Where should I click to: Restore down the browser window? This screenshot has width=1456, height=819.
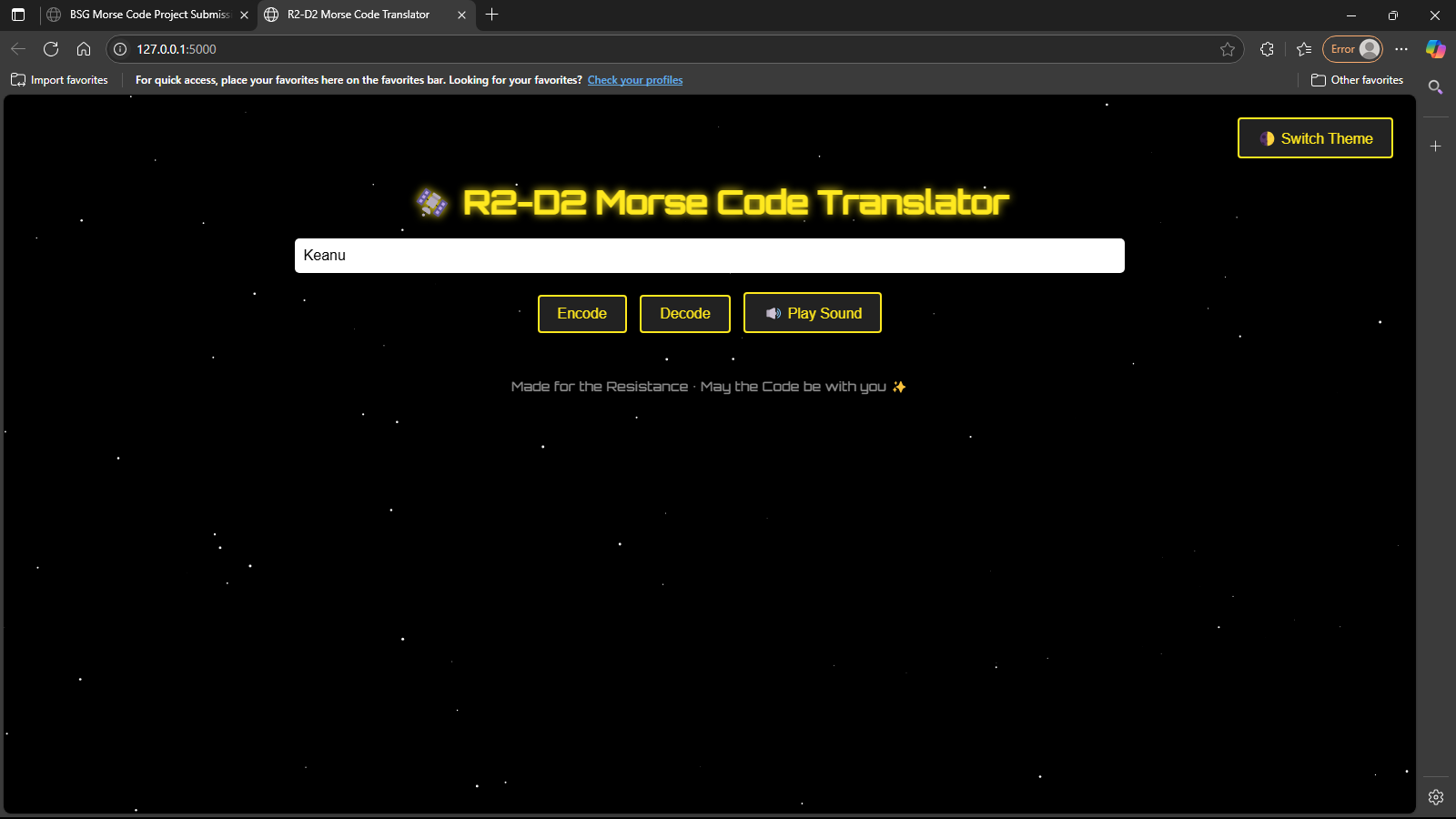(x=1393, y=15)
